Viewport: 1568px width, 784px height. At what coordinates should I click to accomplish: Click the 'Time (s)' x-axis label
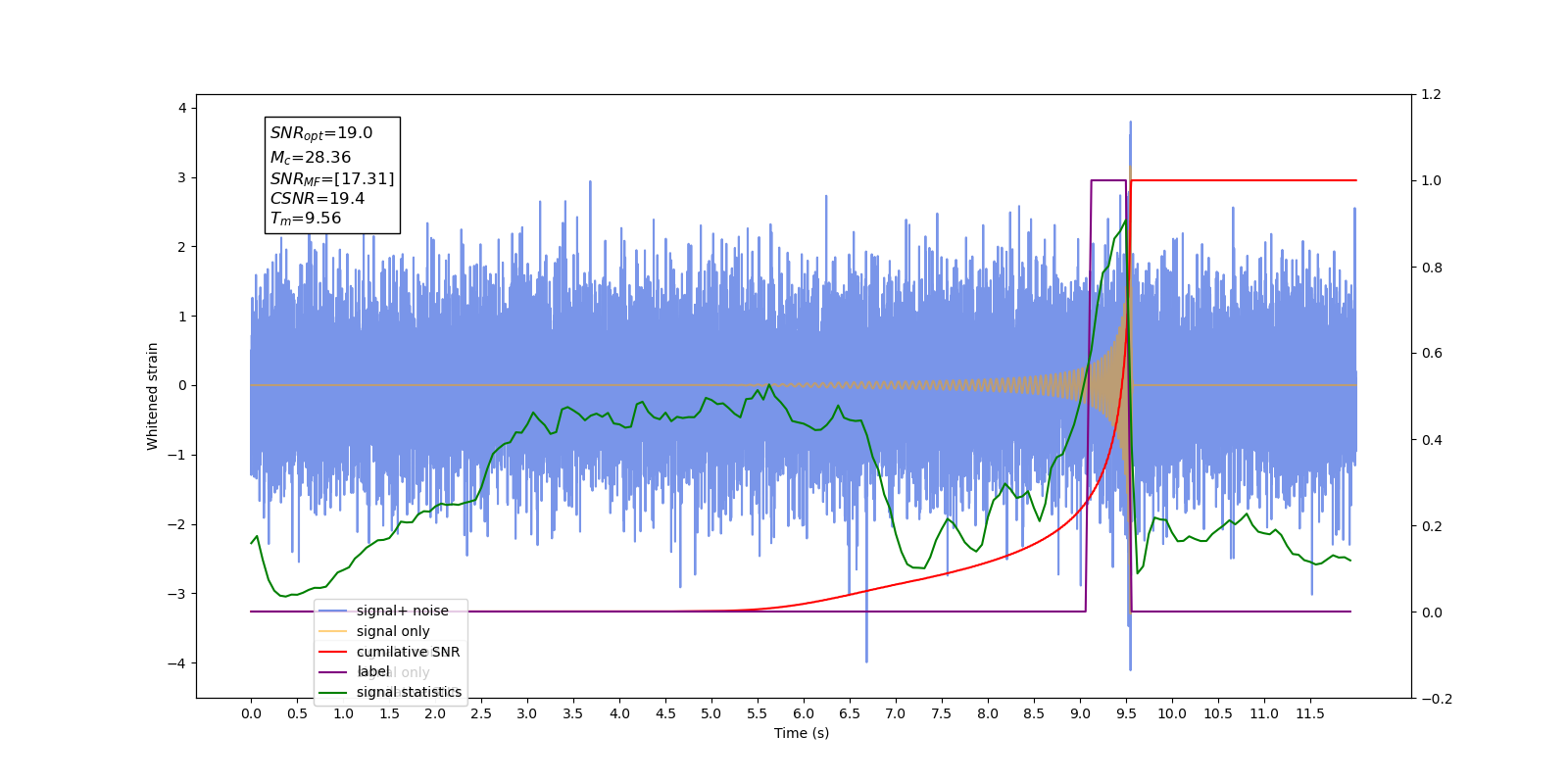click(x=802, y=733)
